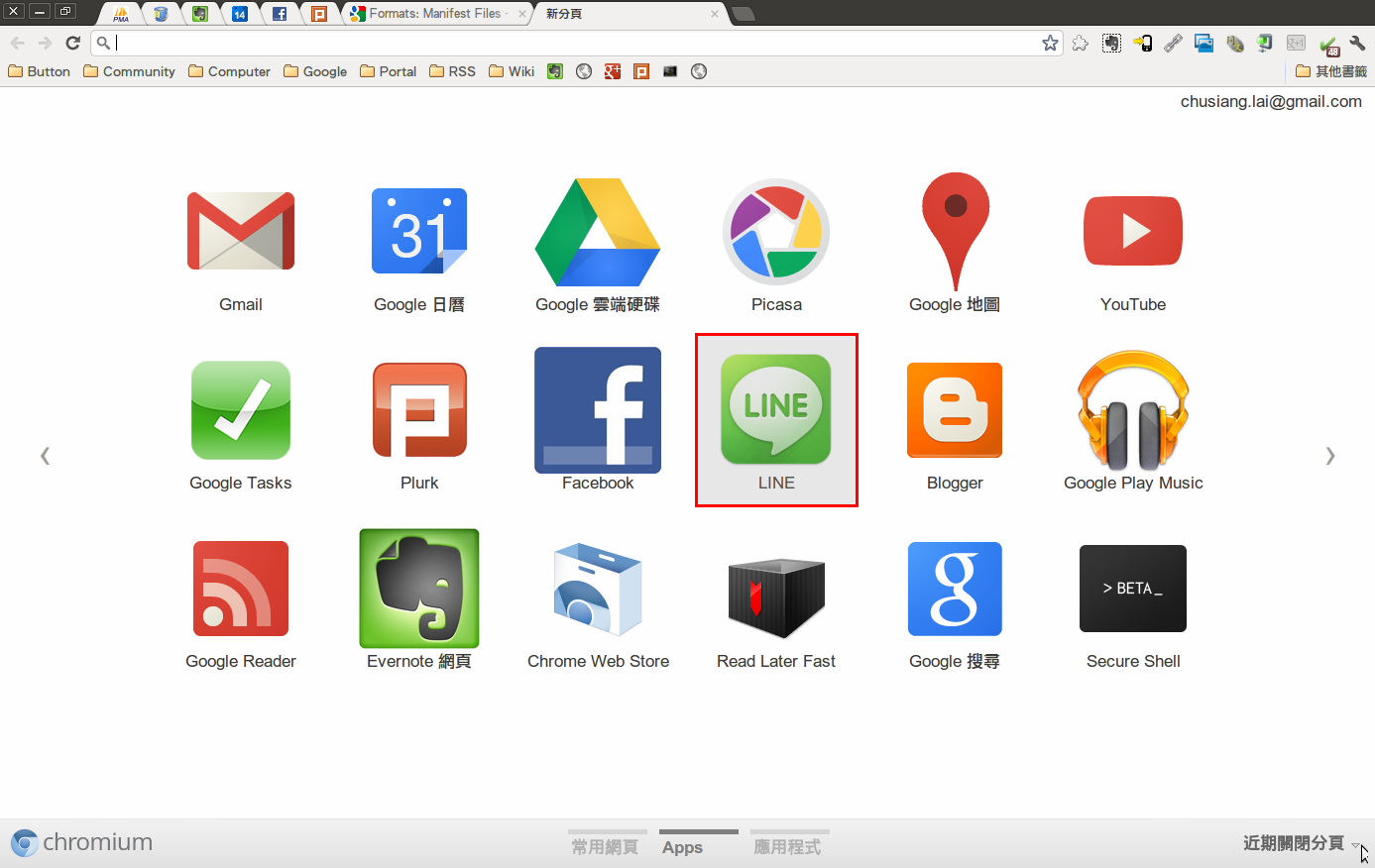Screen dimensions: 1375x868
Task: Switch to the calendar pinned tab showing 14
Action: pyautogui.click(x=240, y=14)
